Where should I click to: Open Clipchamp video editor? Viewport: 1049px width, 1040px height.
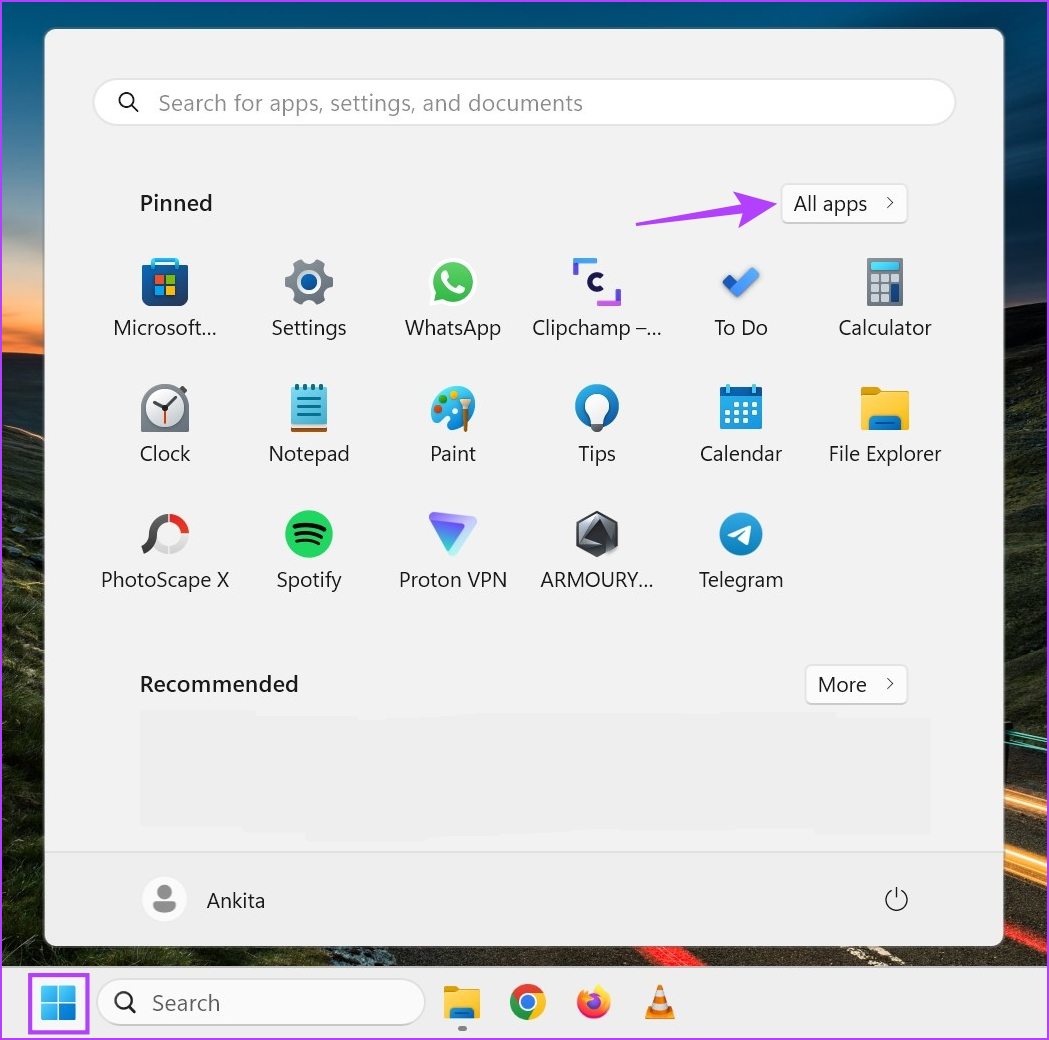[x=596, y=298]
